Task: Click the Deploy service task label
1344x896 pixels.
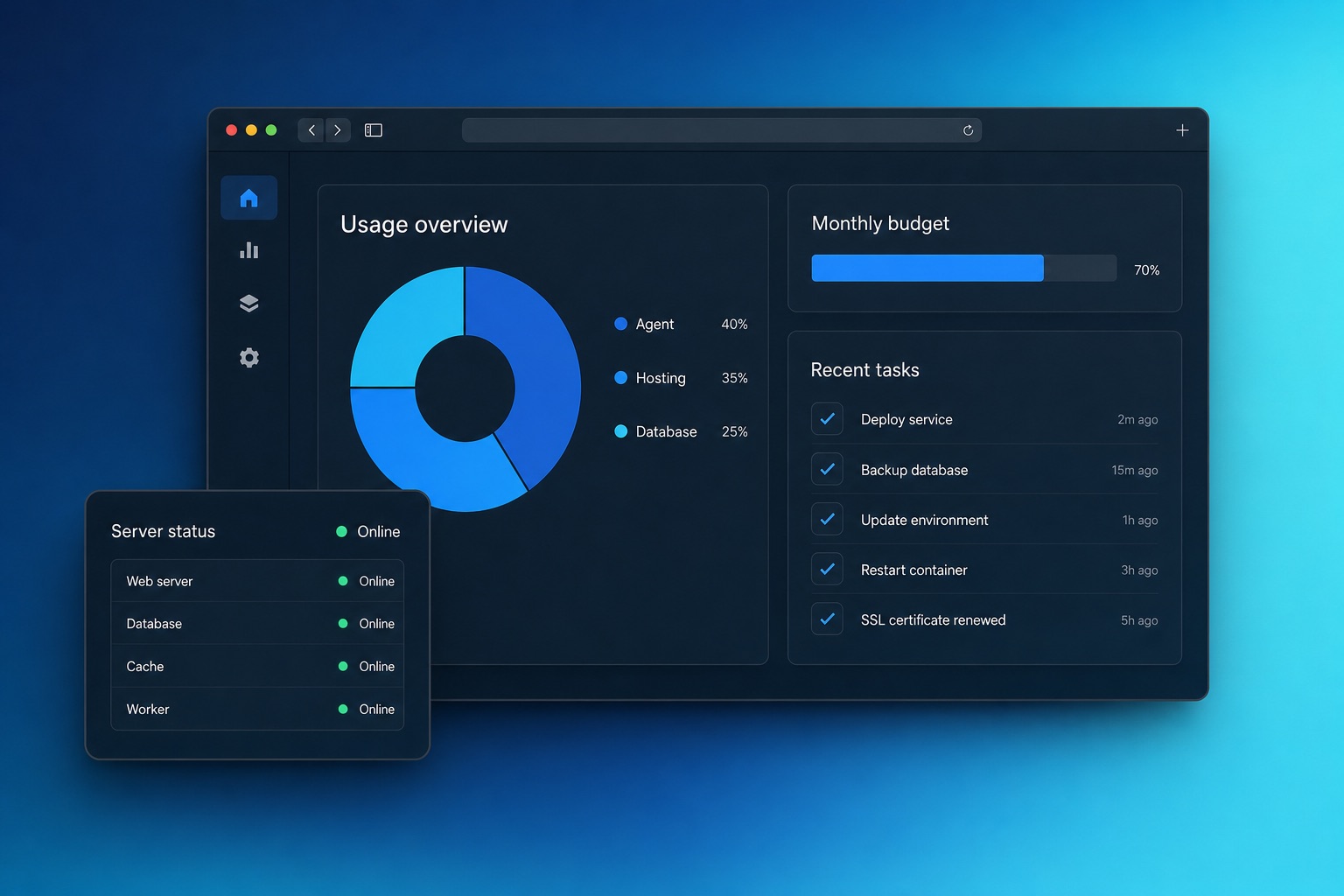Action: (906, 419)
